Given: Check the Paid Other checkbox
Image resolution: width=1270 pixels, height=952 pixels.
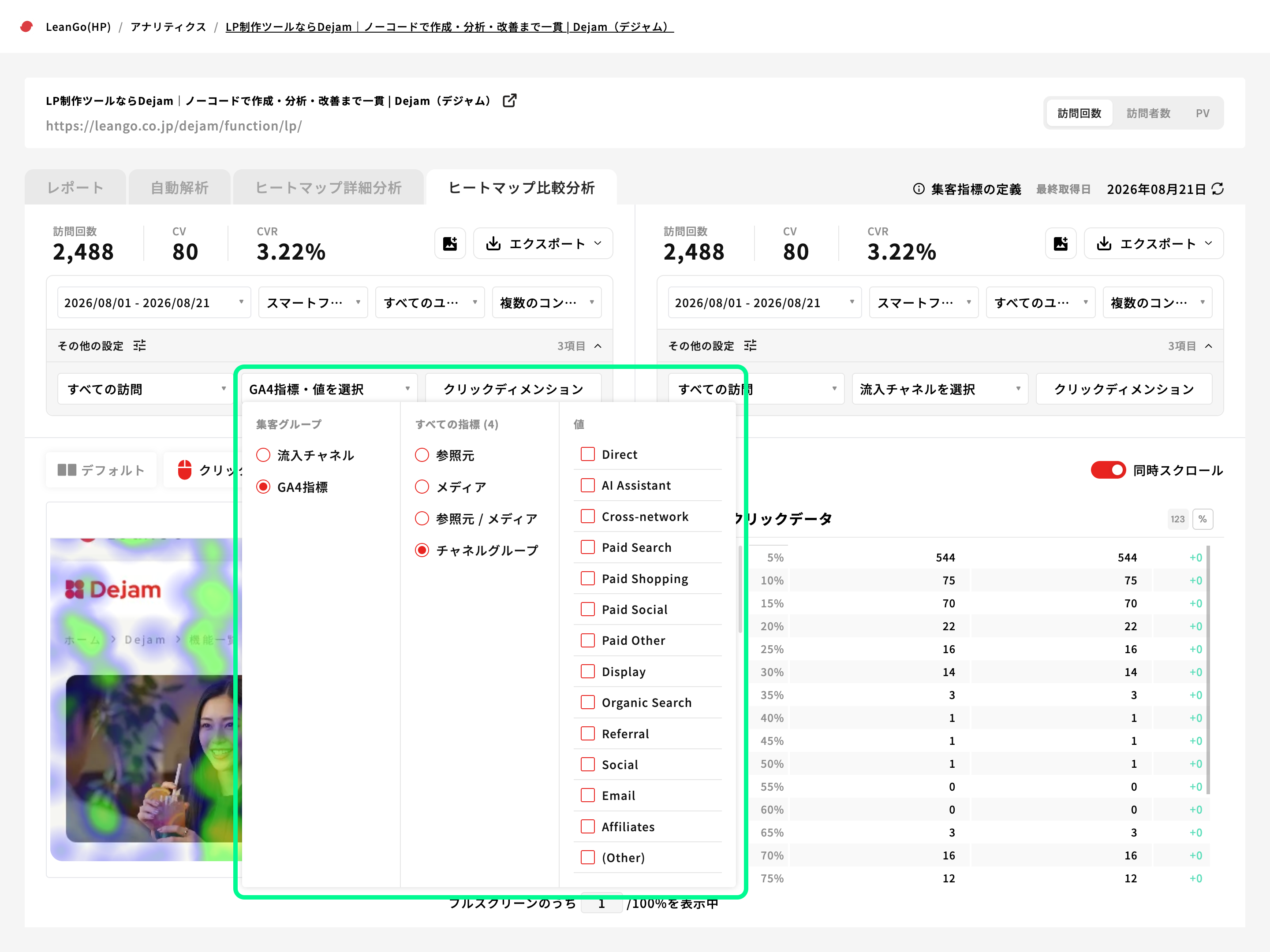Looking at the screenshot, I should click(587, 640).
